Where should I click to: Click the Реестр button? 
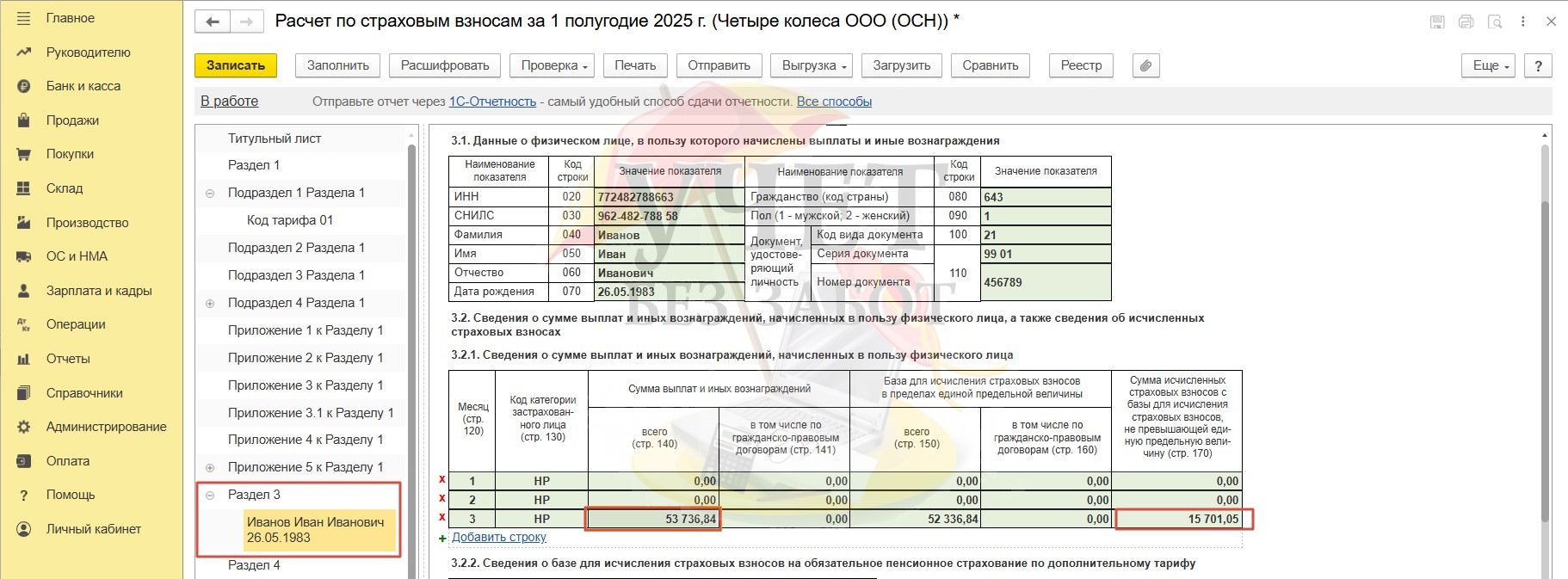pos(1081,65)
